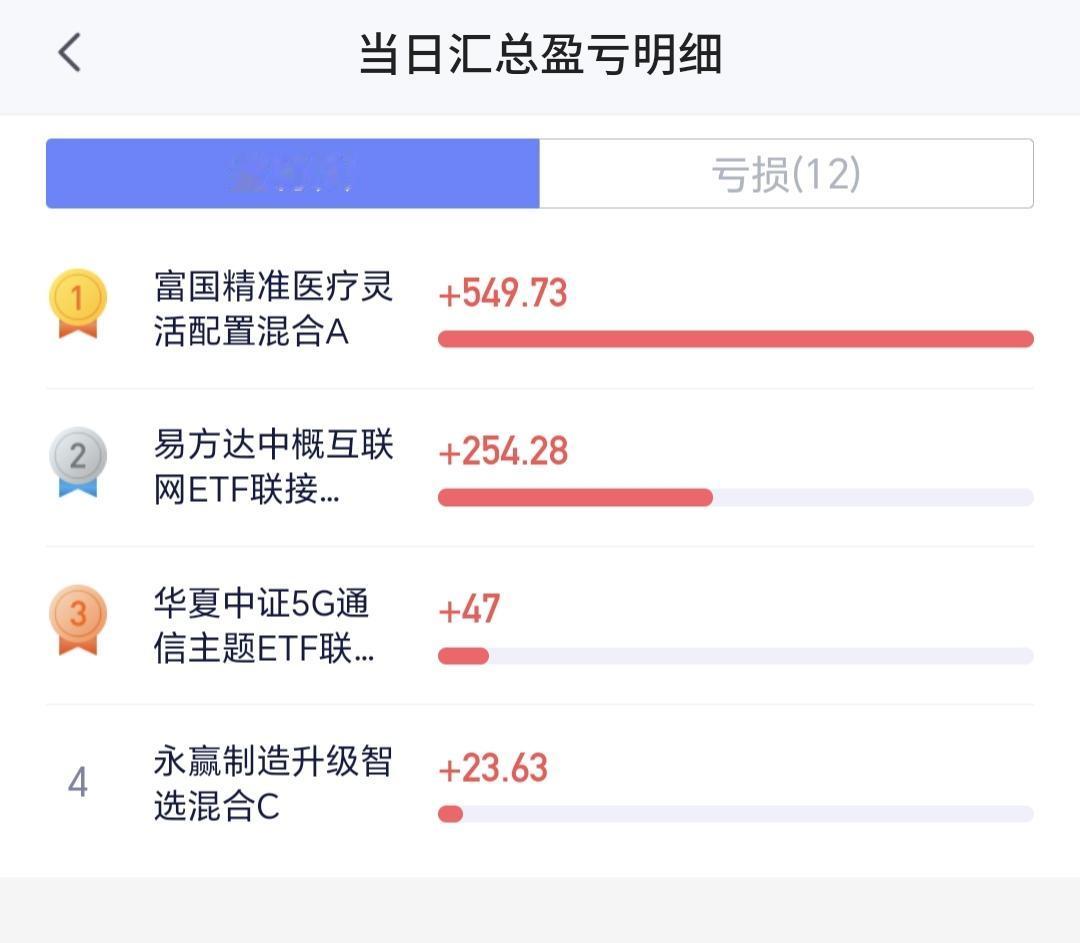
Task: Open 华夏中证5G通信主题ETF联 fund
Action: coord(264,625)
